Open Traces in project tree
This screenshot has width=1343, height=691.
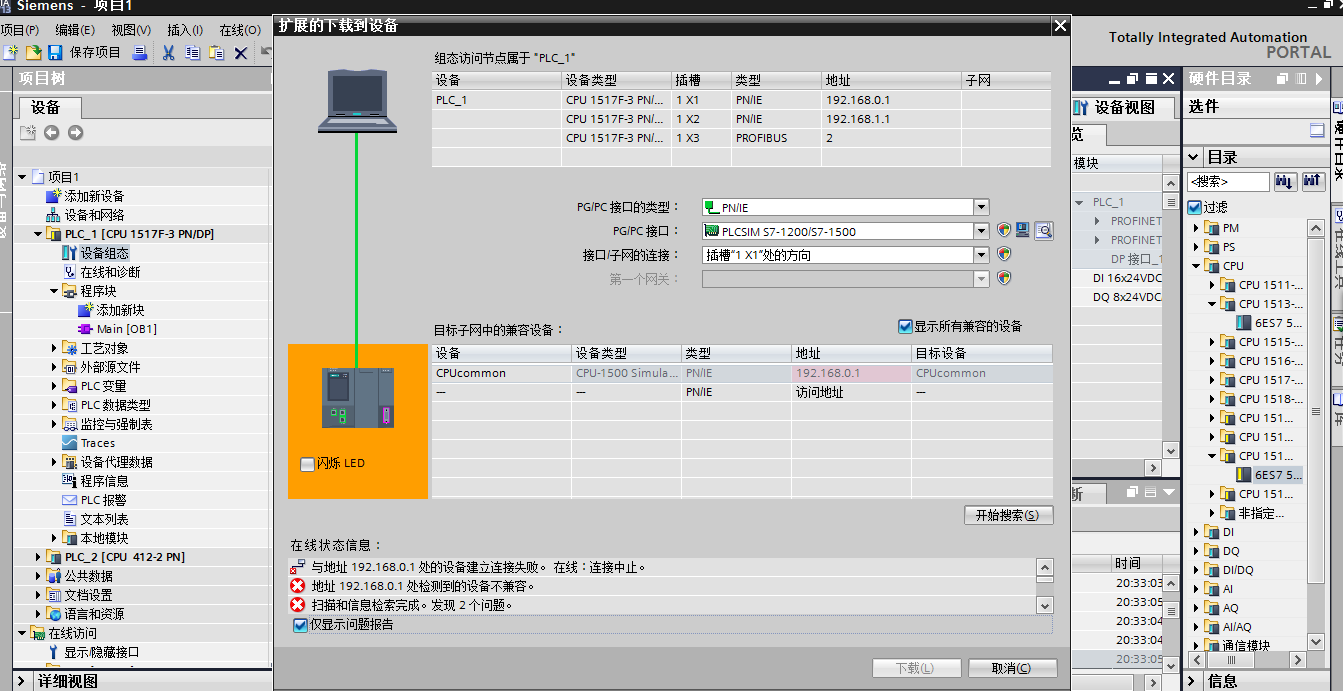98,443
